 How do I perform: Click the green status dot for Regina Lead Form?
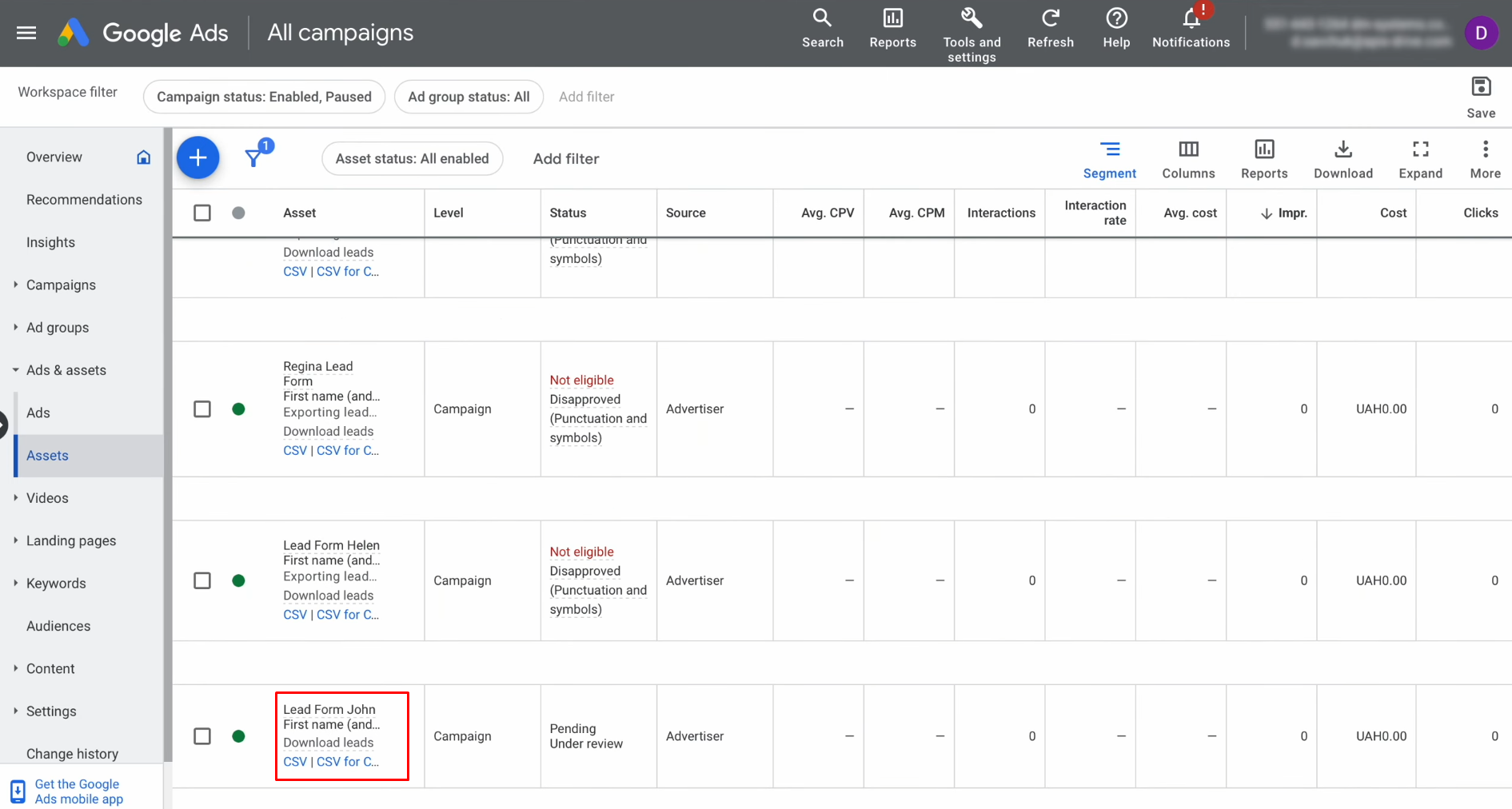pos(238,409)
